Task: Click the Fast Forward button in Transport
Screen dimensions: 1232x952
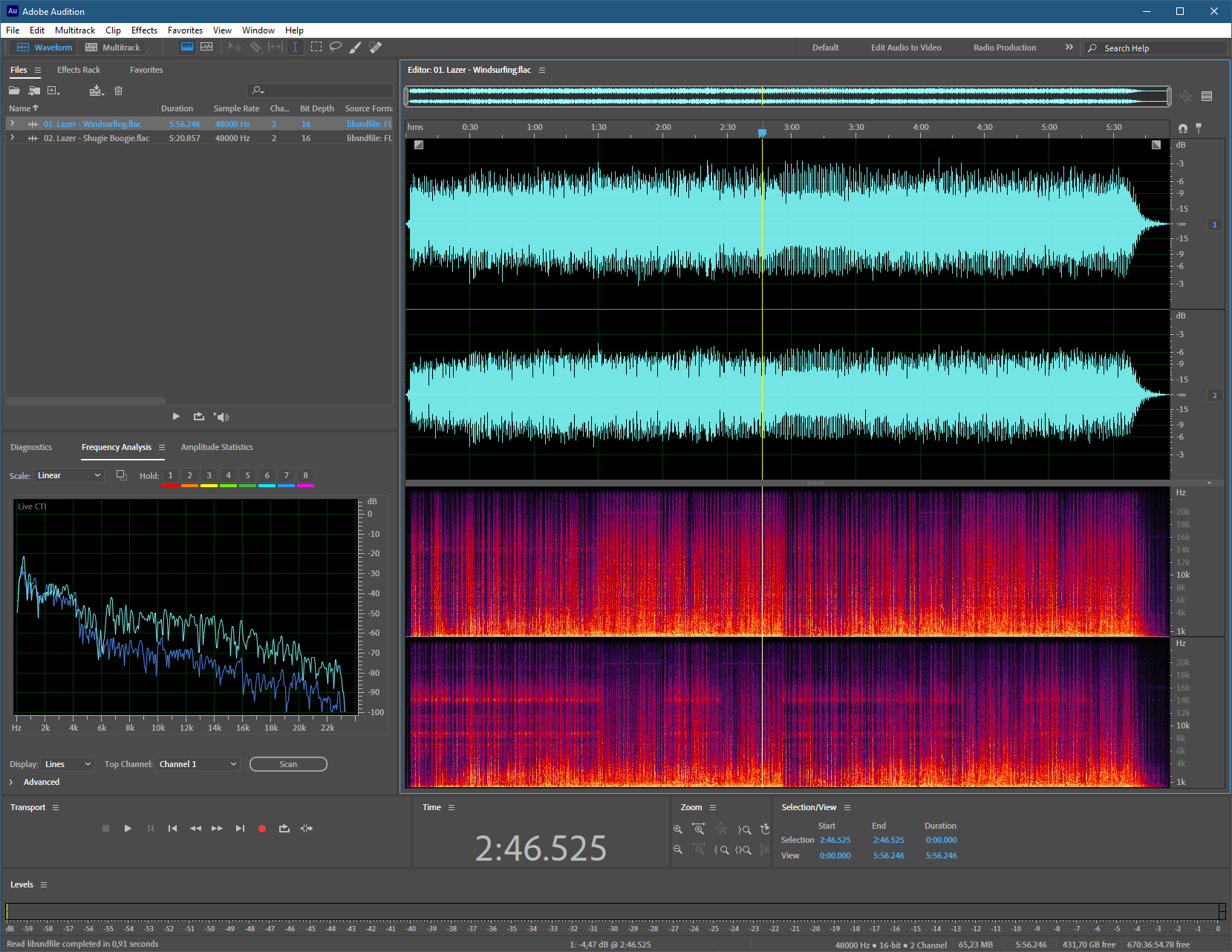Action: (217, 828)
